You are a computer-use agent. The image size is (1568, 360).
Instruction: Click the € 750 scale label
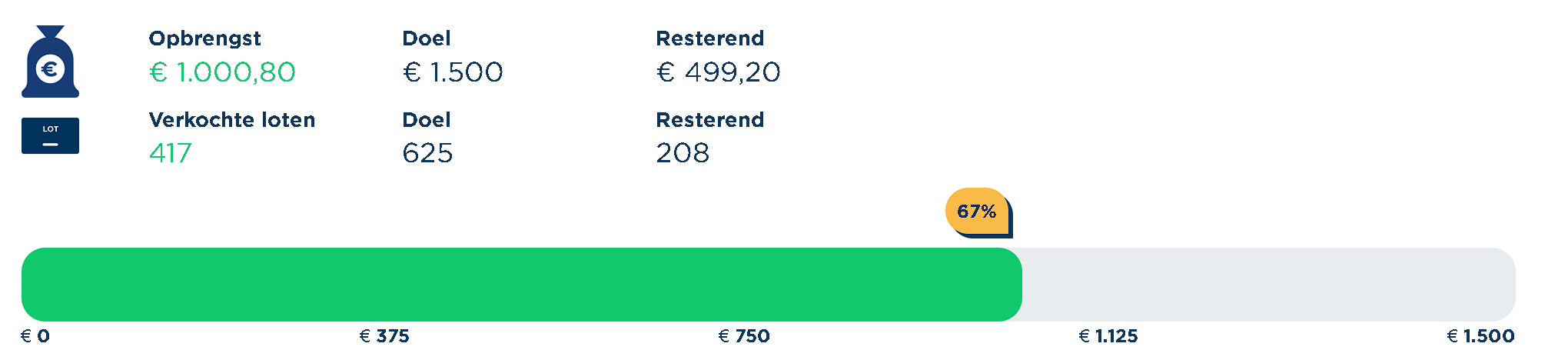click(744, 336)
